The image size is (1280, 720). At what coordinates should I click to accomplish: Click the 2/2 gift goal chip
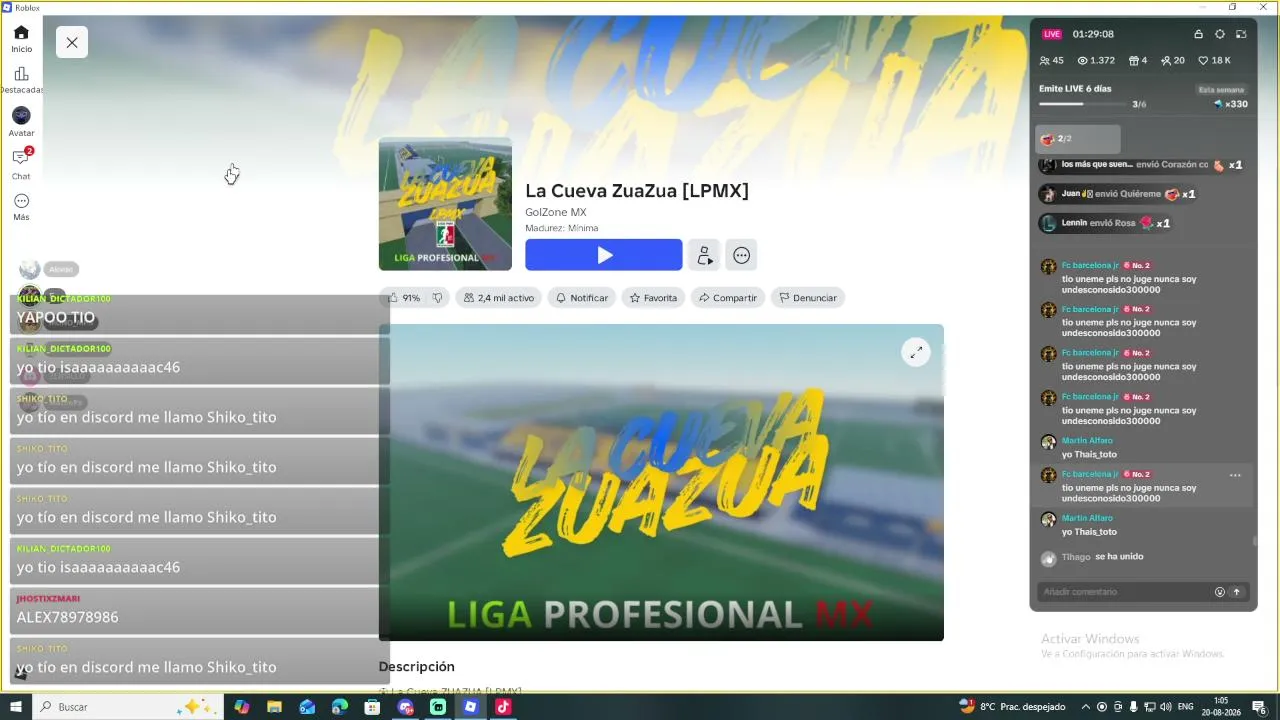1078,139
